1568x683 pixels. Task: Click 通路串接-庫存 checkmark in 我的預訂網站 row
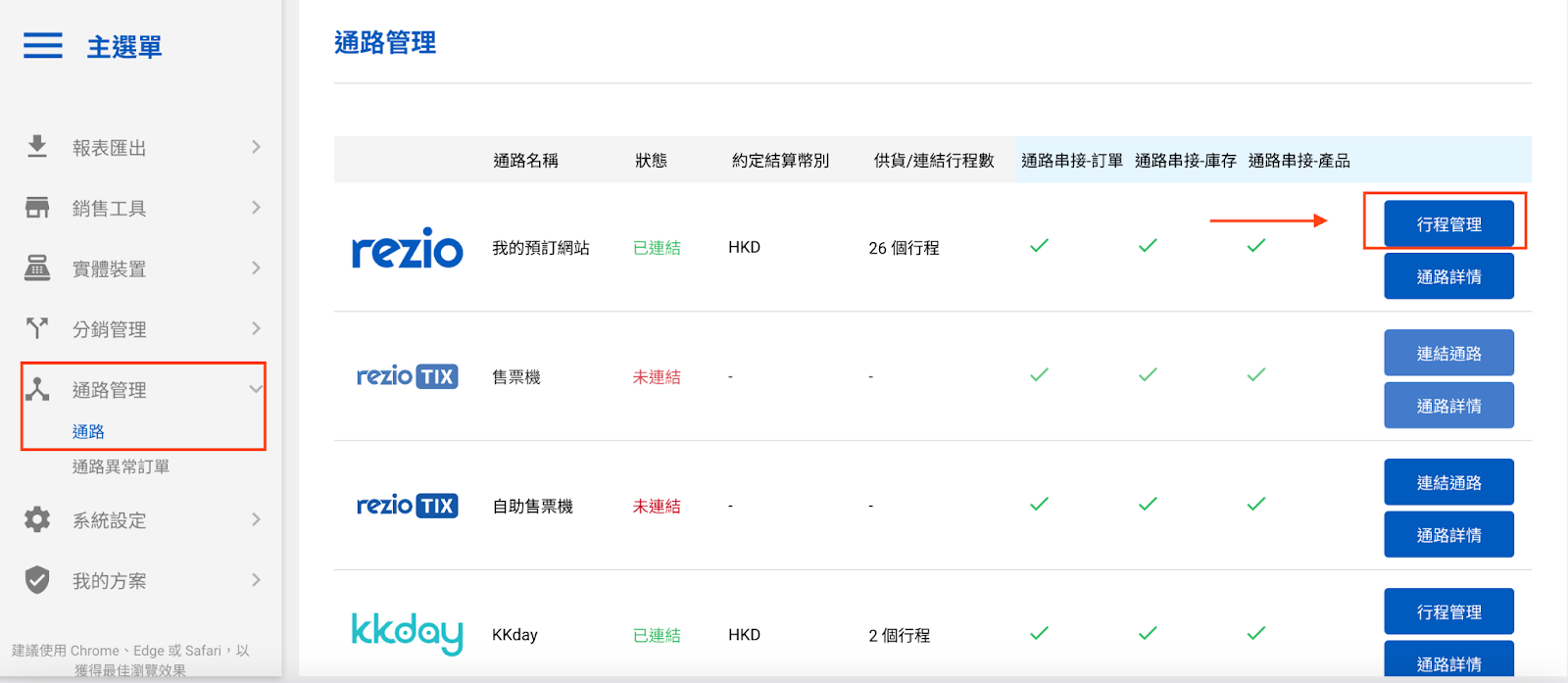coord(1148,246)
